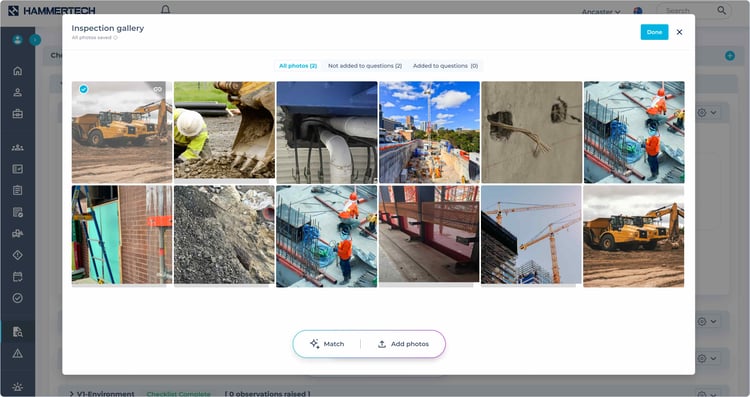
Task: Click the Done button in Inspection gallery
Action: (x=654, y=32)
